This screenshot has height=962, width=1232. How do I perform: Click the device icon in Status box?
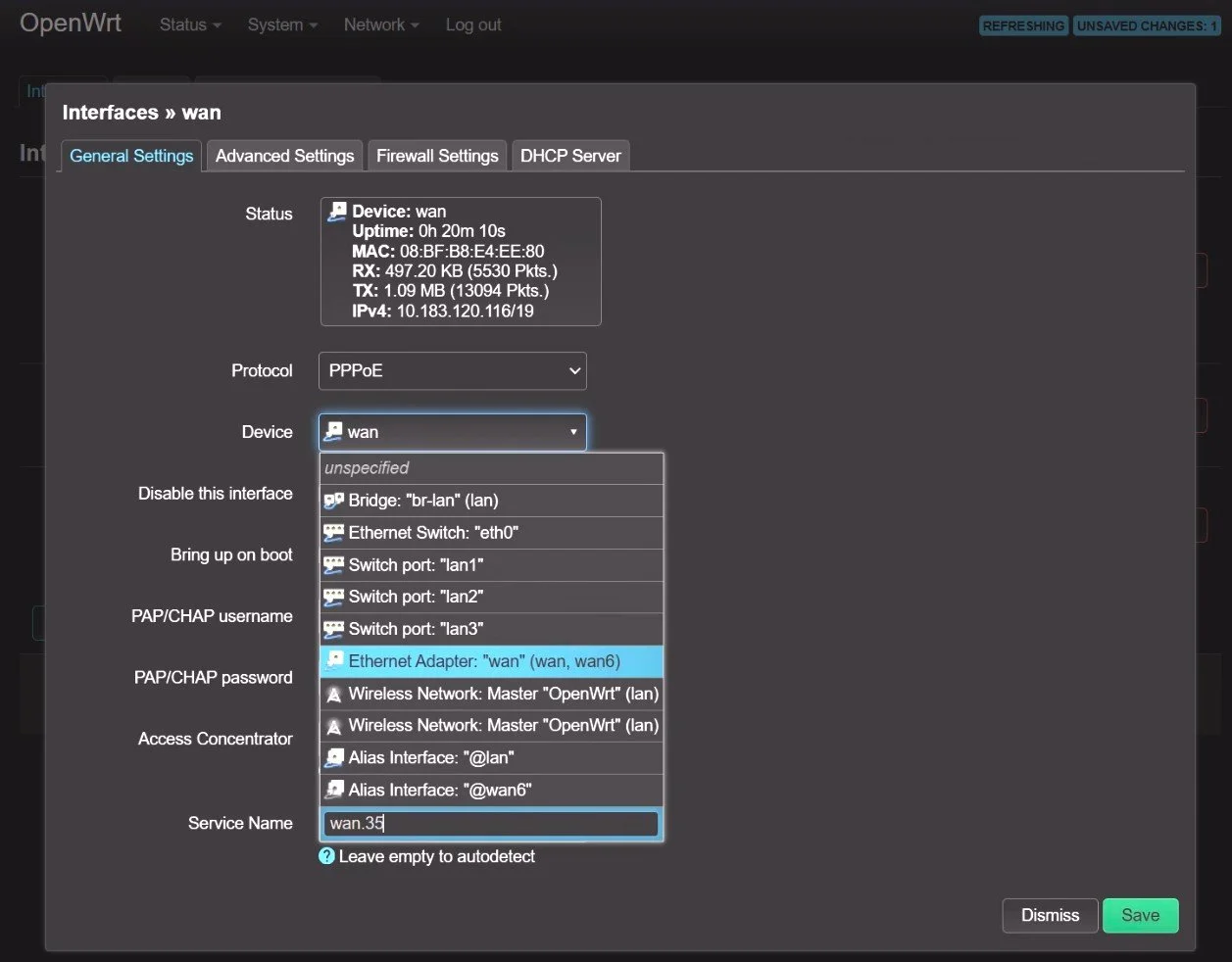337,211
